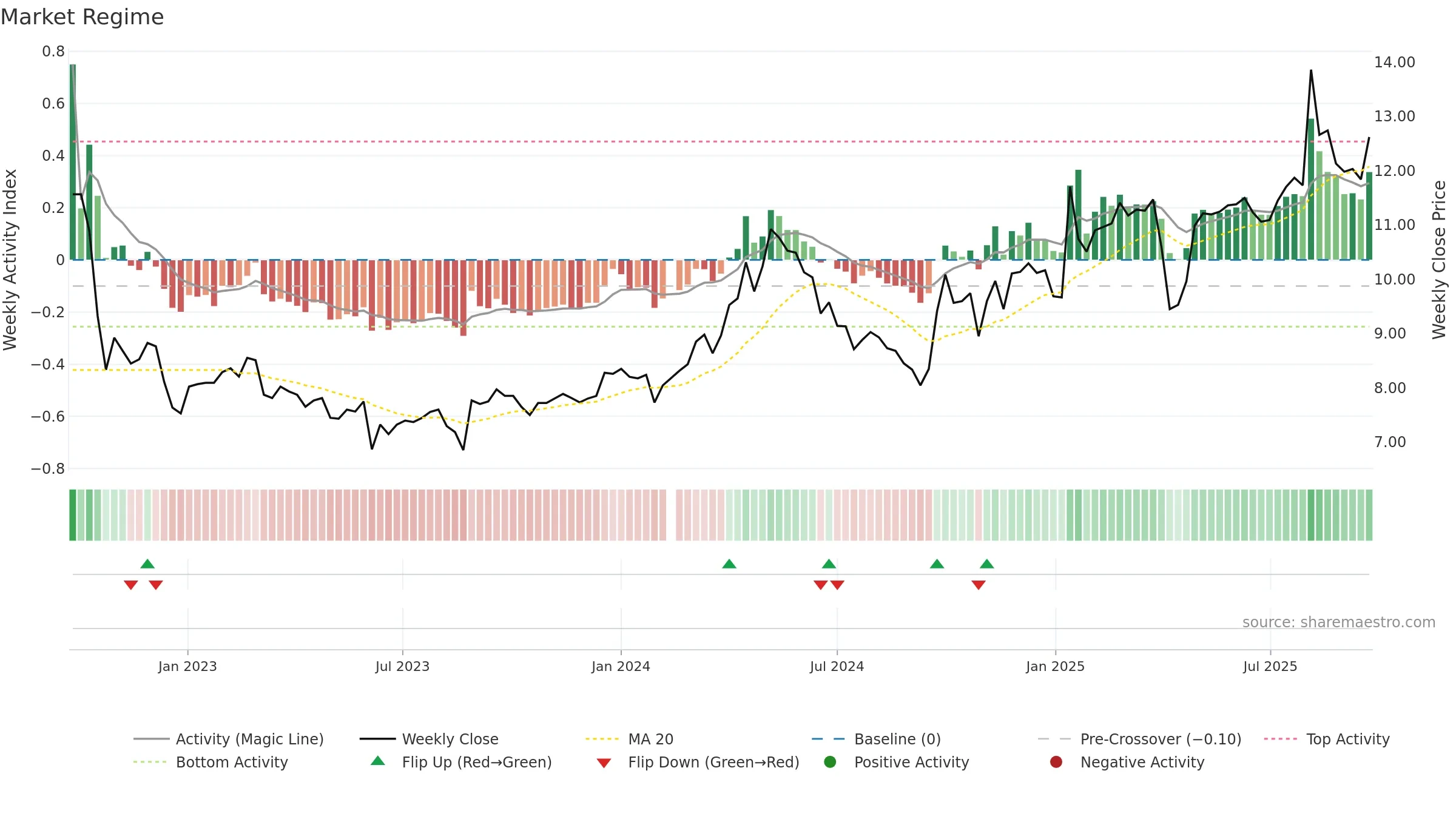The height and width of the screenshot is (819, 1456).
Task: Click the last flip-down marker in late 2024
Action: tap(979, 585)
